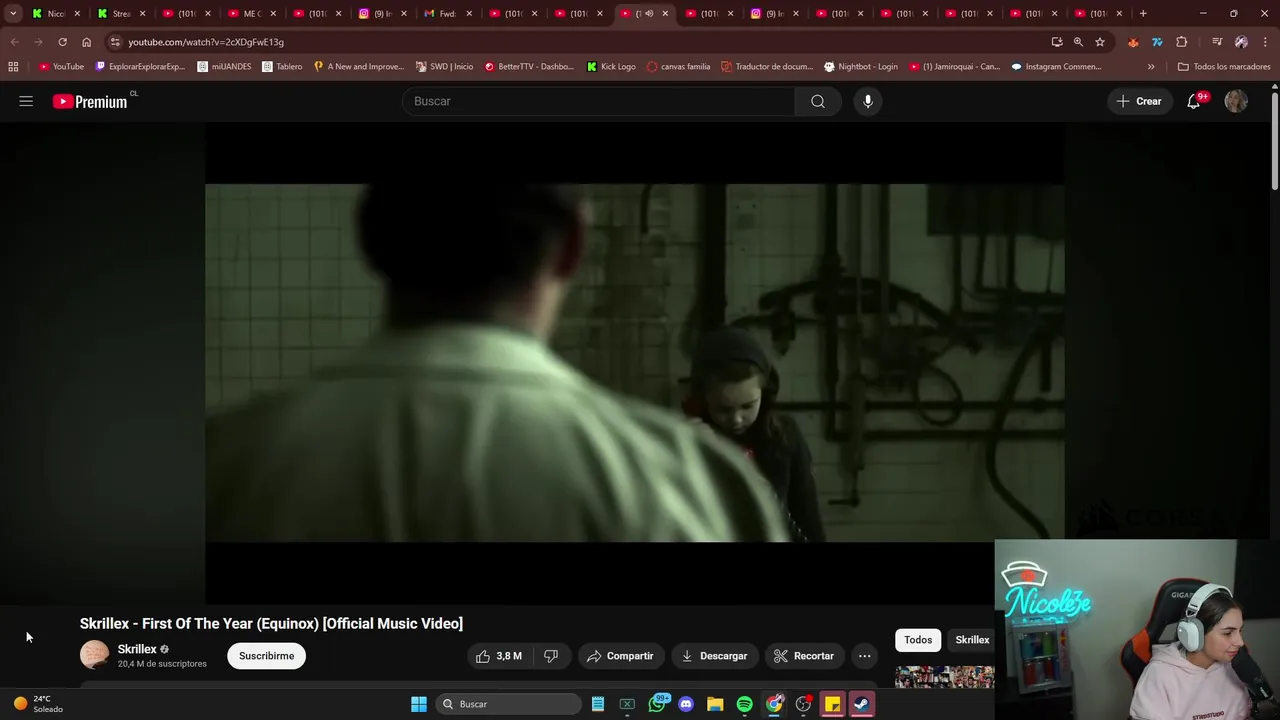This screenshot has width=1280, height=720.
Task: Open Discord from the taskbar
Action: [x=686, y=704]
